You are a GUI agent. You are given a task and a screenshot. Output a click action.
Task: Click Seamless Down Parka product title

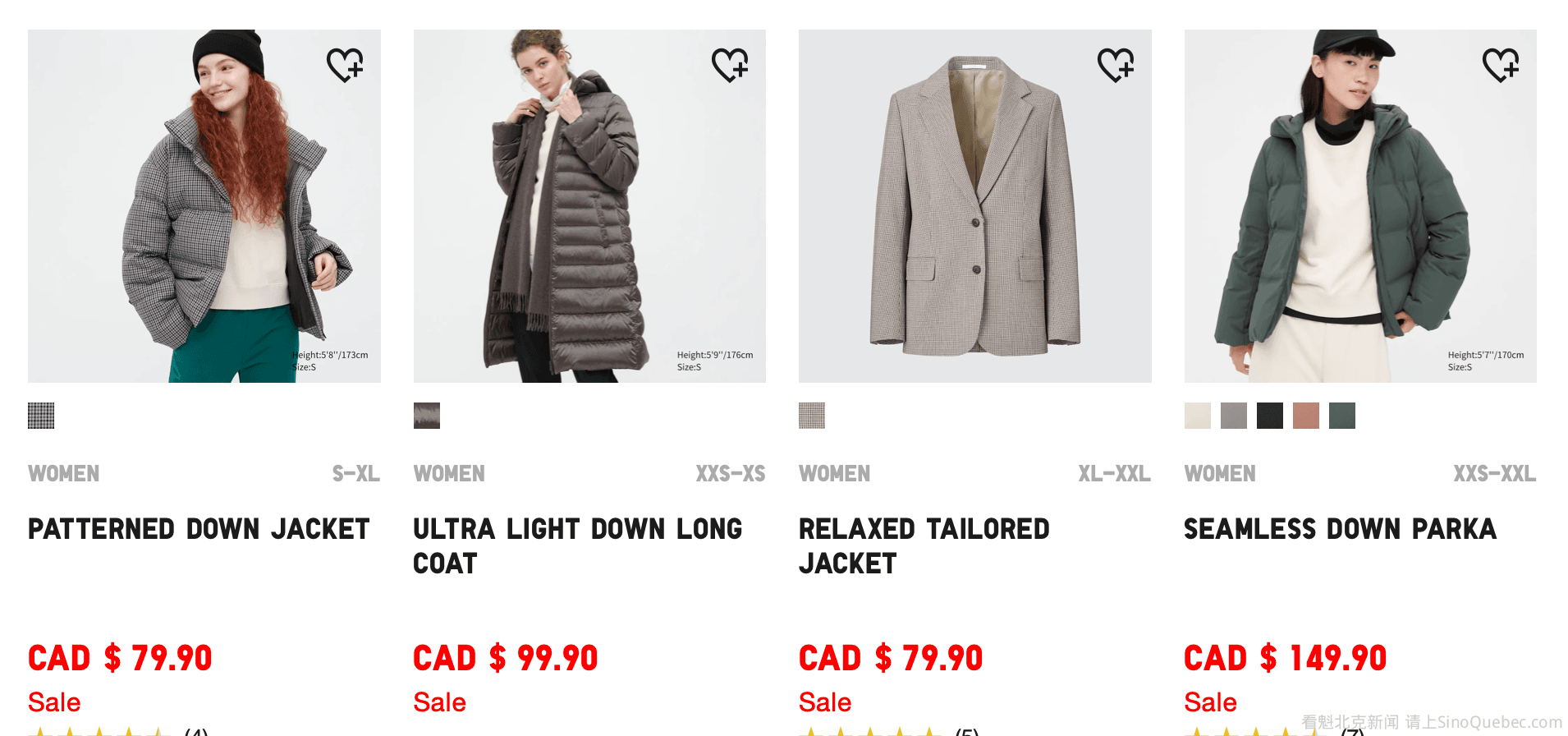tap(1340, 529)
